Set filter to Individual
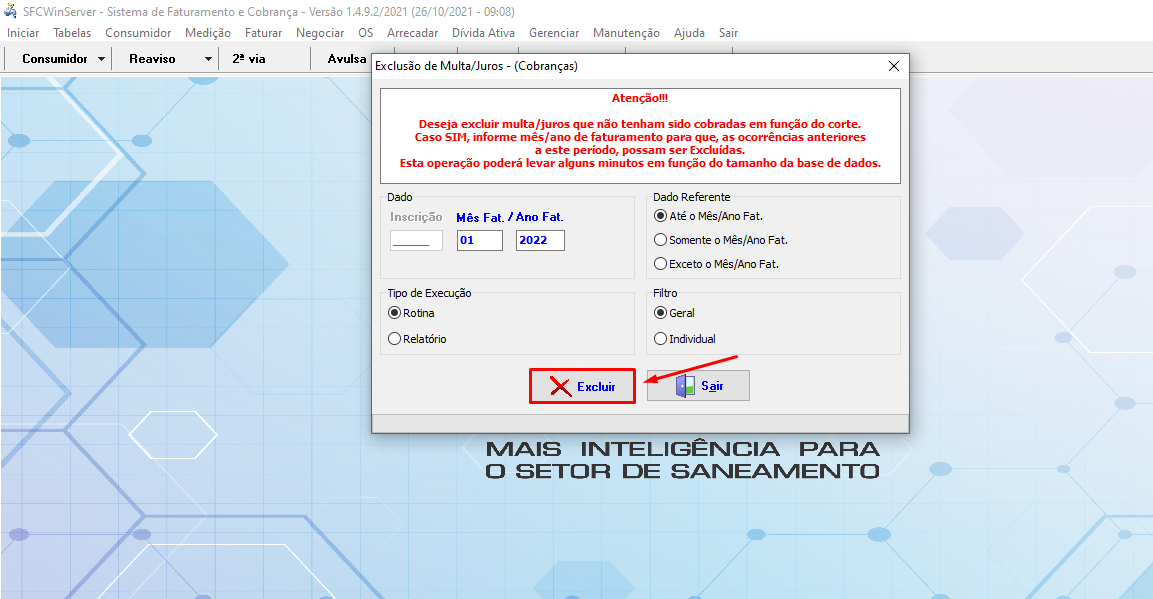 click(x=660, y=339)
